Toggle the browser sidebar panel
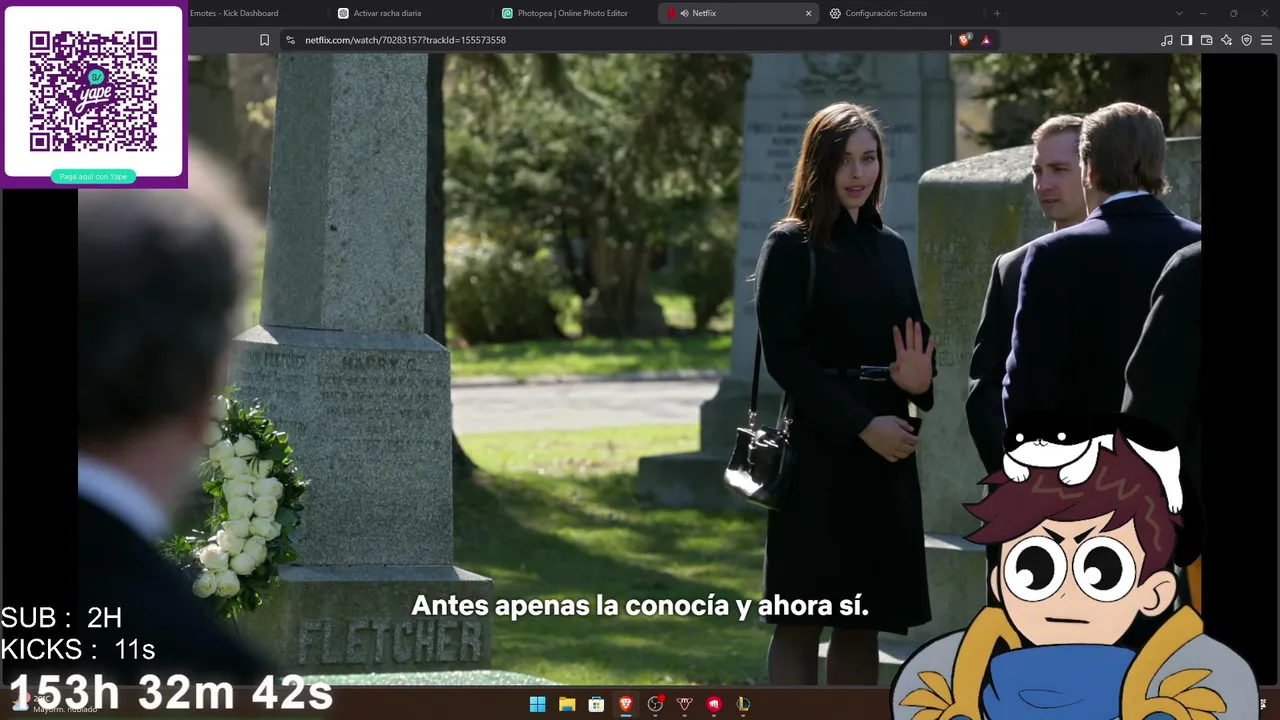This screenshot has height=720, width=1280. 1186,40
